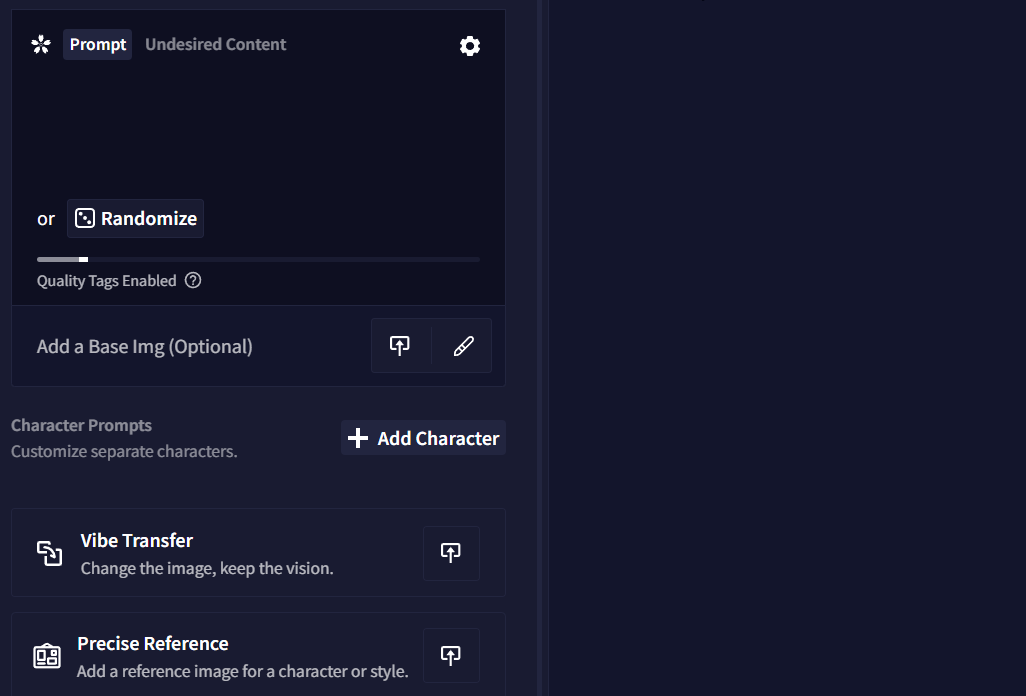Screen dimensions: 1026x696
Task: Click the Vibe Transfer upload icon button
Action: tap(451, 553)
